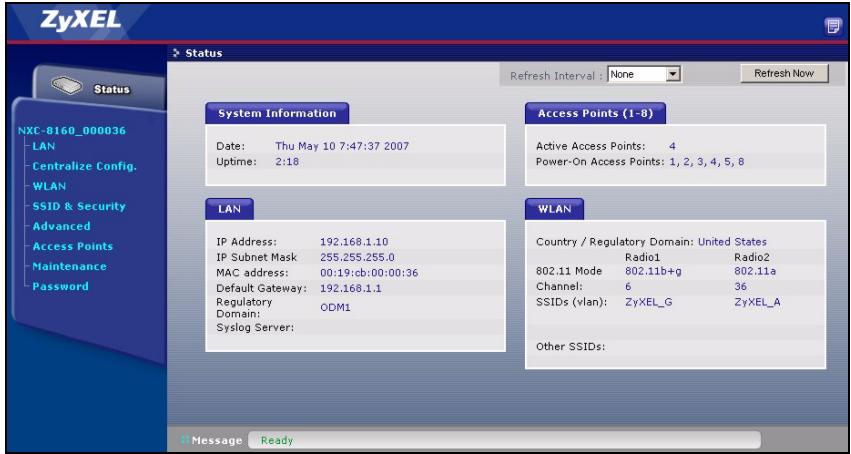The height and width of the screenshot is (454, 851).
Task: Click the Other SSIDs label
Action: (x=570, y=347)
